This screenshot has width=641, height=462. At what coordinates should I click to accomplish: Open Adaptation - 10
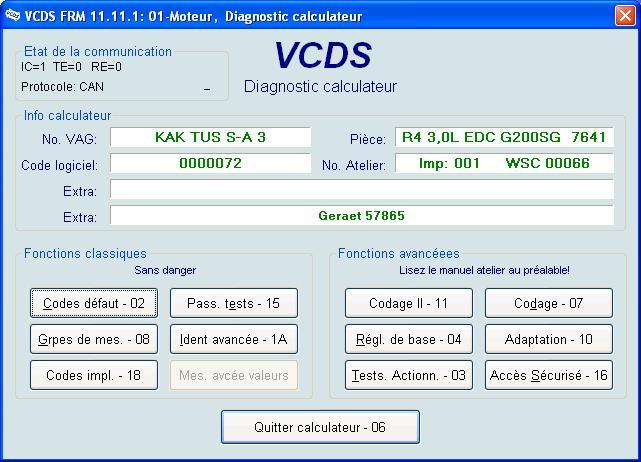tap(549, 339)
